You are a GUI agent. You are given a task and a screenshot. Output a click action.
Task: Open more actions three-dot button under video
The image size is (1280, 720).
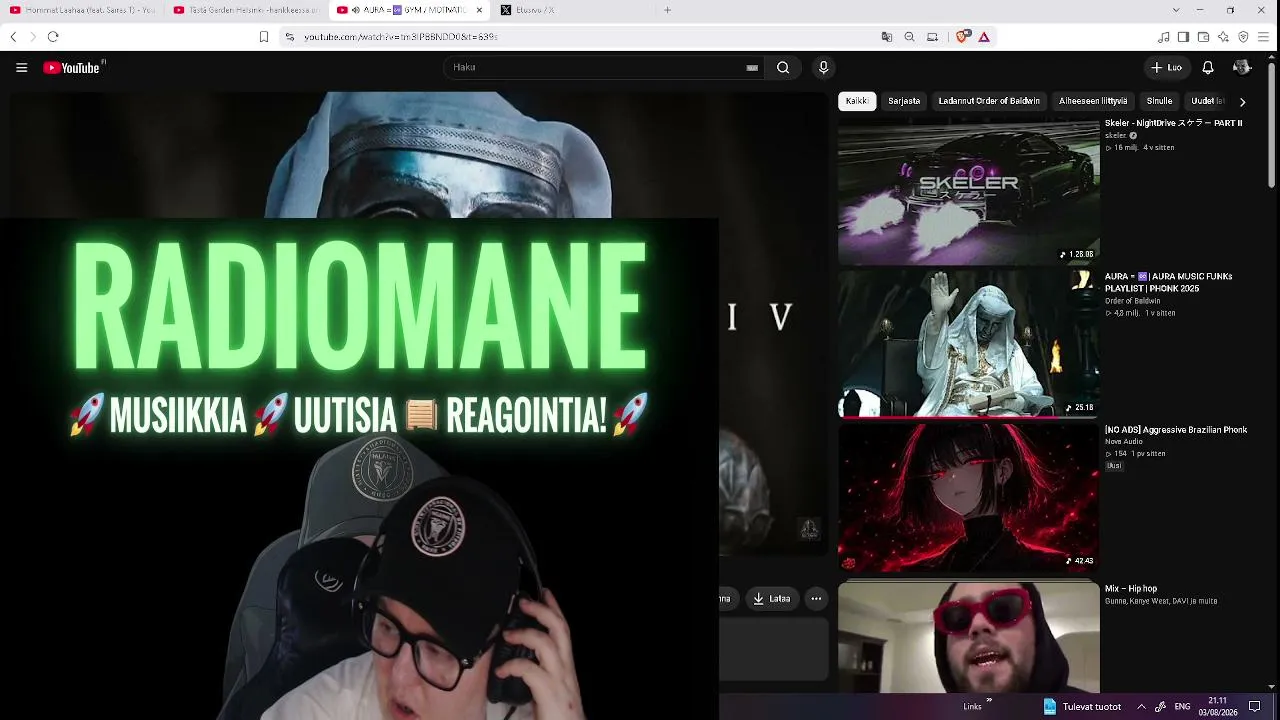(x=816, y=599)
